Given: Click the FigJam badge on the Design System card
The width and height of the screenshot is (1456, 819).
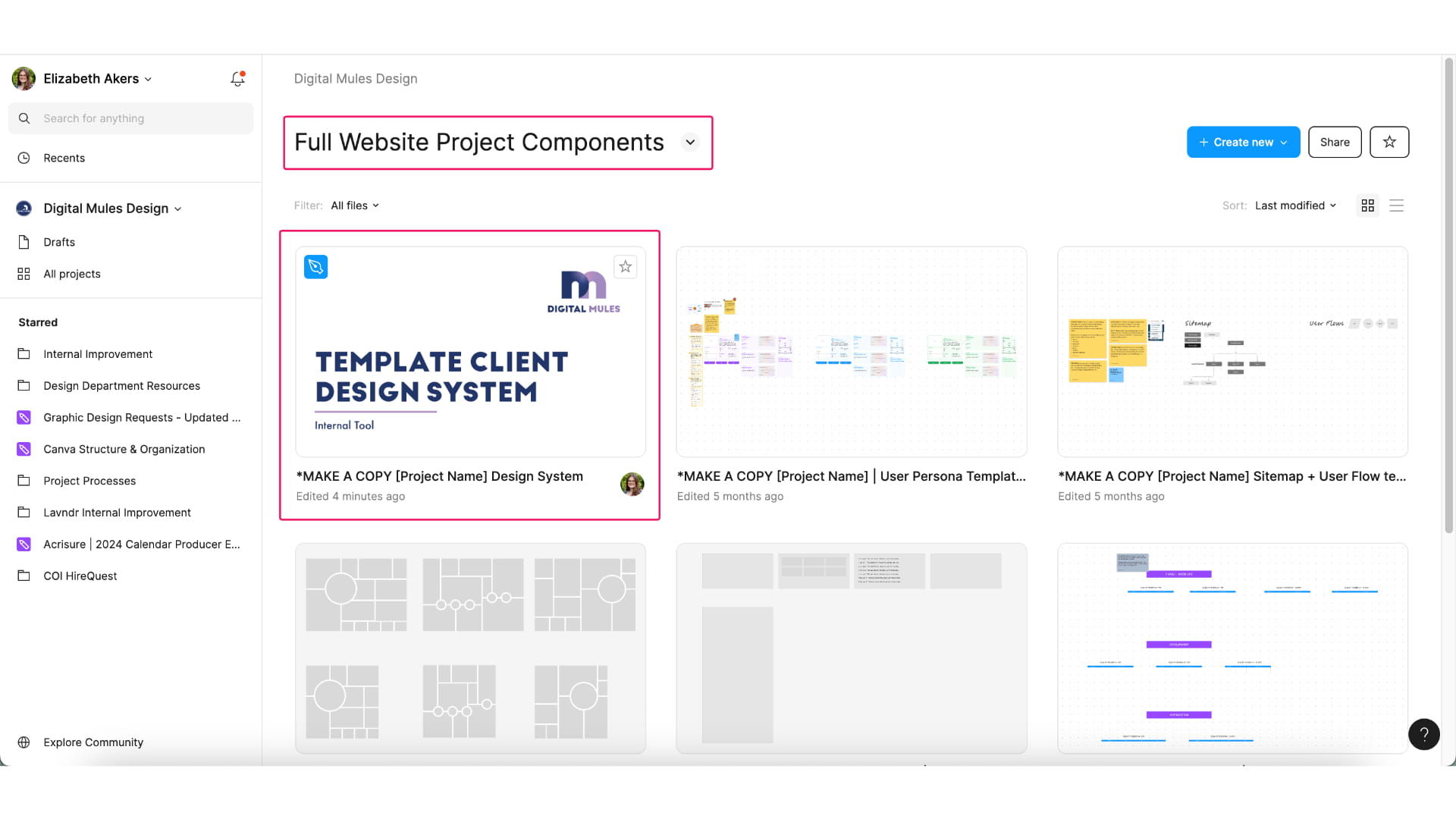Looking at the screenshot, I should click(x=316, y=266).
